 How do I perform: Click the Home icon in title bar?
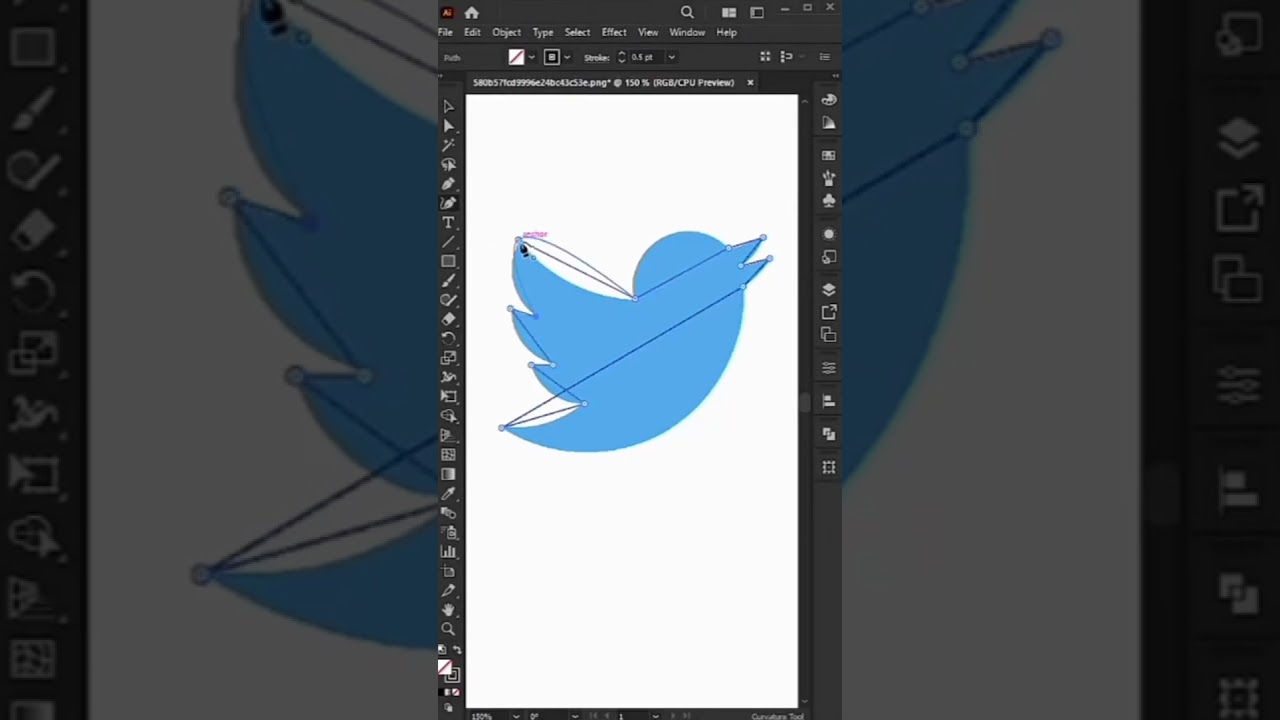point(472,12)
